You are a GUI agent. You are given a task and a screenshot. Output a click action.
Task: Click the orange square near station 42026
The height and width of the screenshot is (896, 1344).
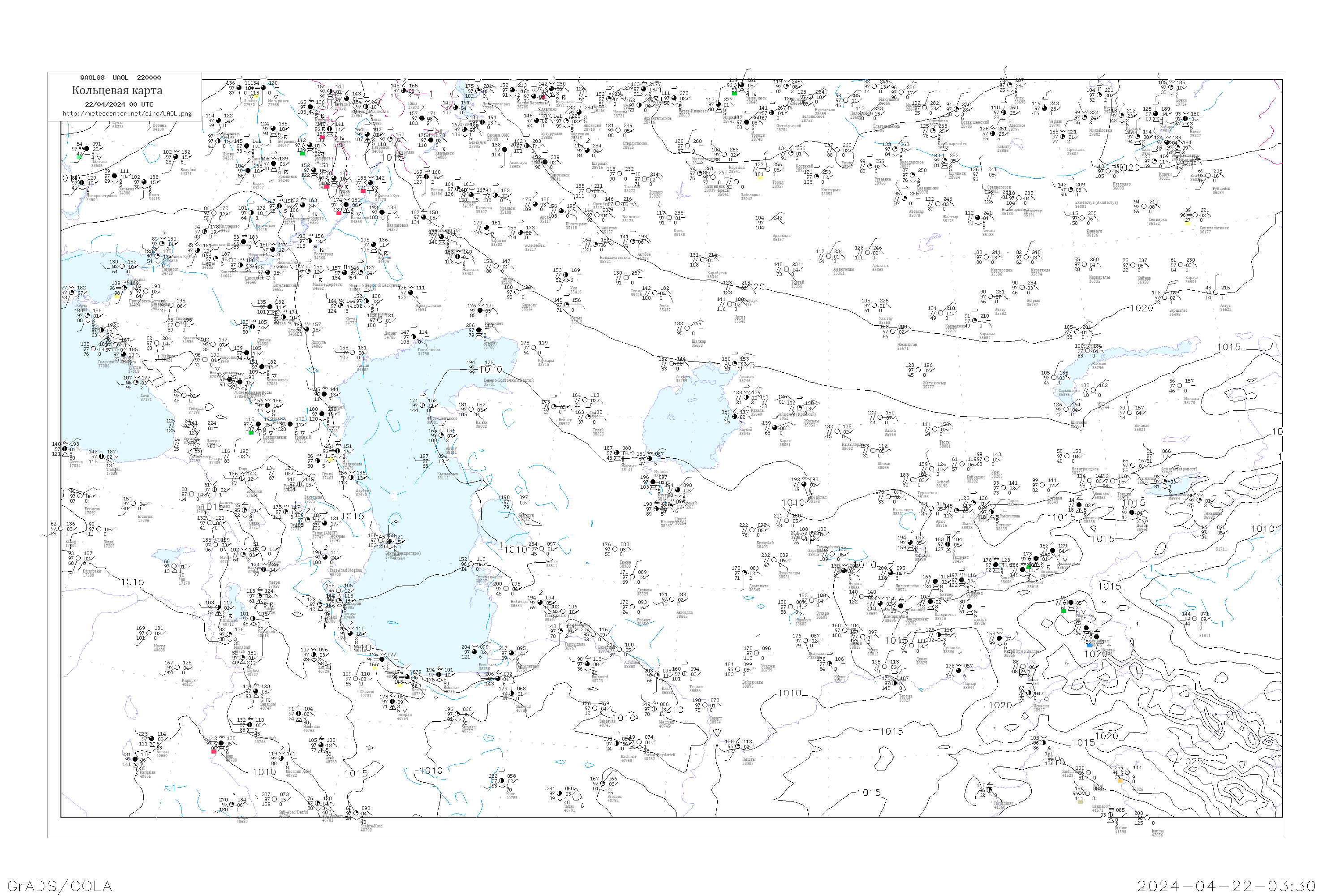point(1120,780)
